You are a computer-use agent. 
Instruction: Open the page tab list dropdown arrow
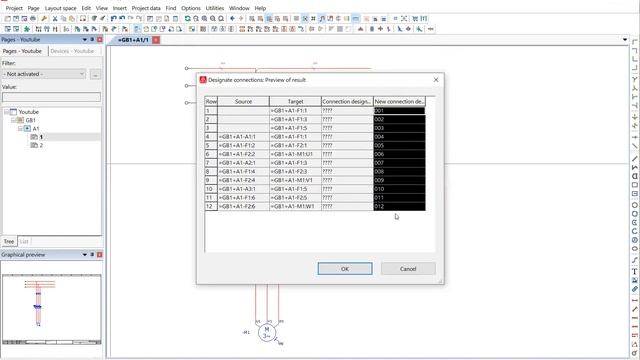(x=625, y=40)
